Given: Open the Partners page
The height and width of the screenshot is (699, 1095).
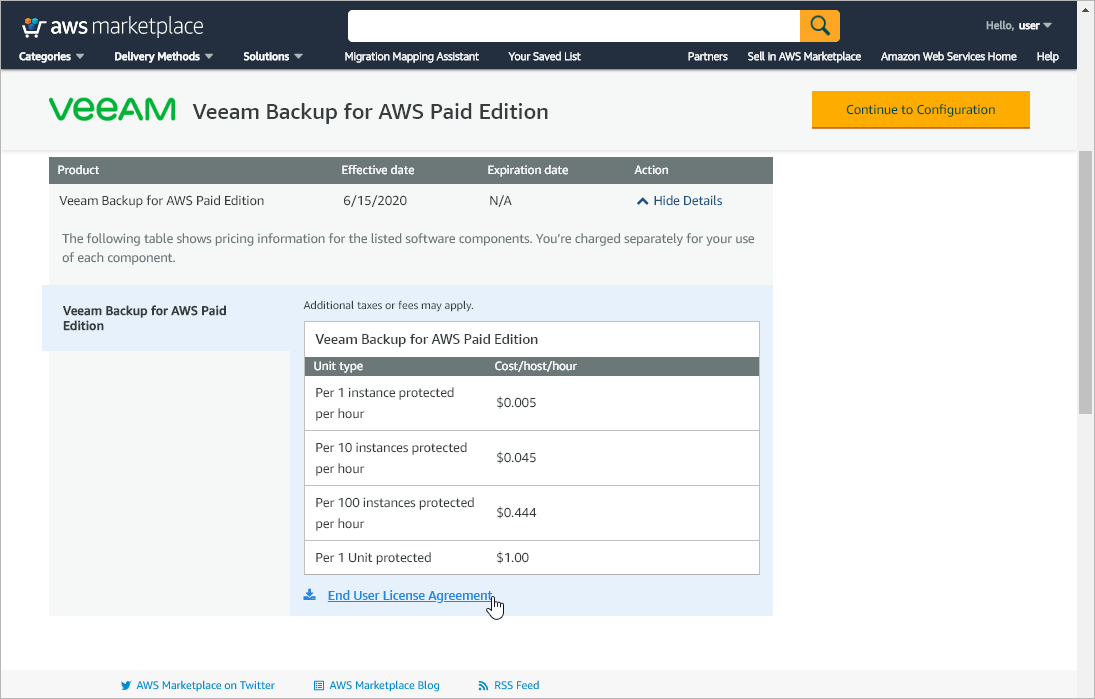Looking at the screenshot, I should point(707,57).
